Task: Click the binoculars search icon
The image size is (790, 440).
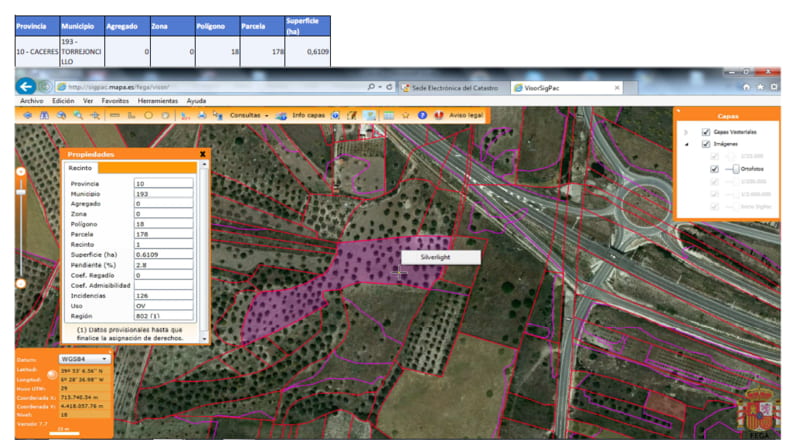Action: pyautogui.click(x=44, y=115)
